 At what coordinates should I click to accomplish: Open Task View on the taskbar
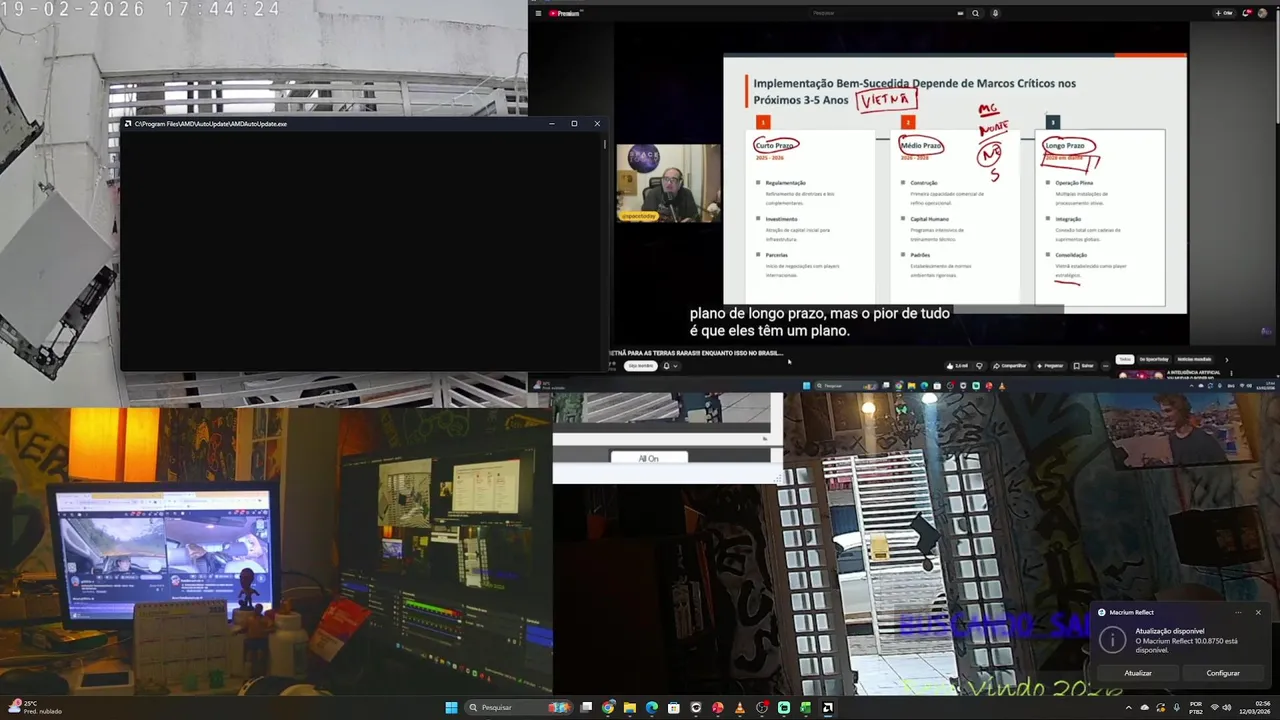586,708
